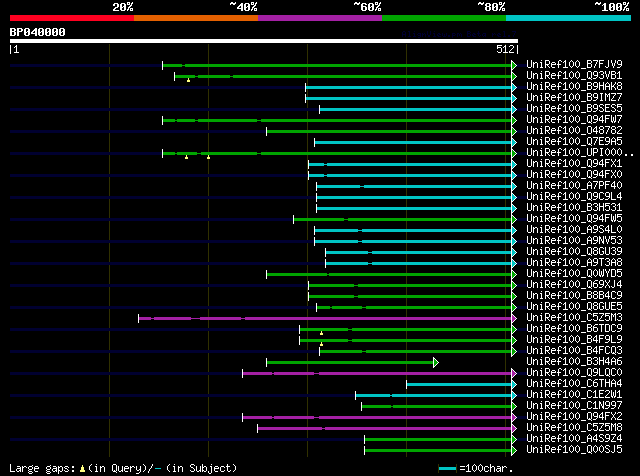This screenshot has width=640, height=476.
Task: Open hit UniRef100_B9SES5
Action: coord(574,108)
